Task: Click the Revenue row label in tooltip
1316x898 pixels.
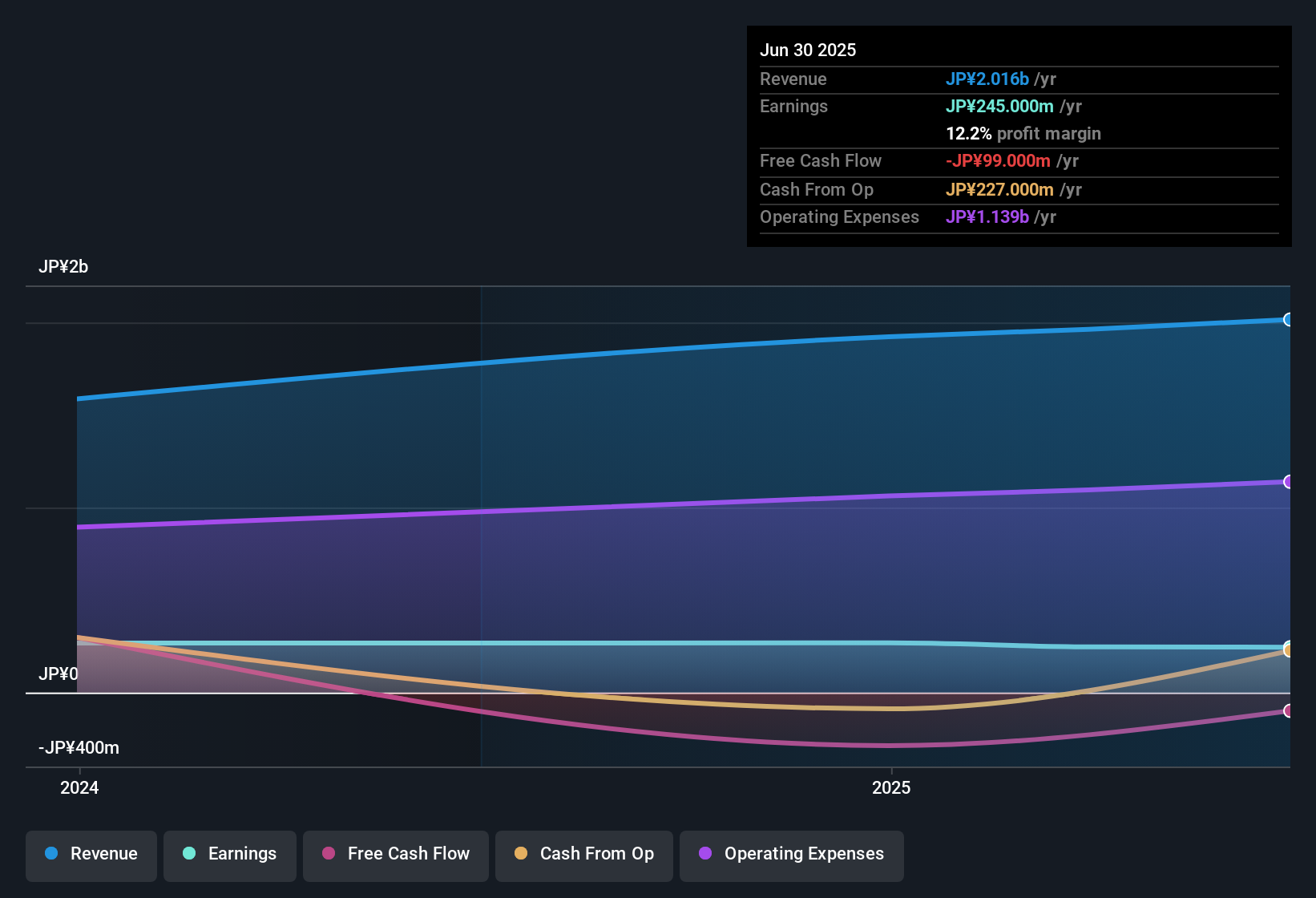Action: [793, 79]
